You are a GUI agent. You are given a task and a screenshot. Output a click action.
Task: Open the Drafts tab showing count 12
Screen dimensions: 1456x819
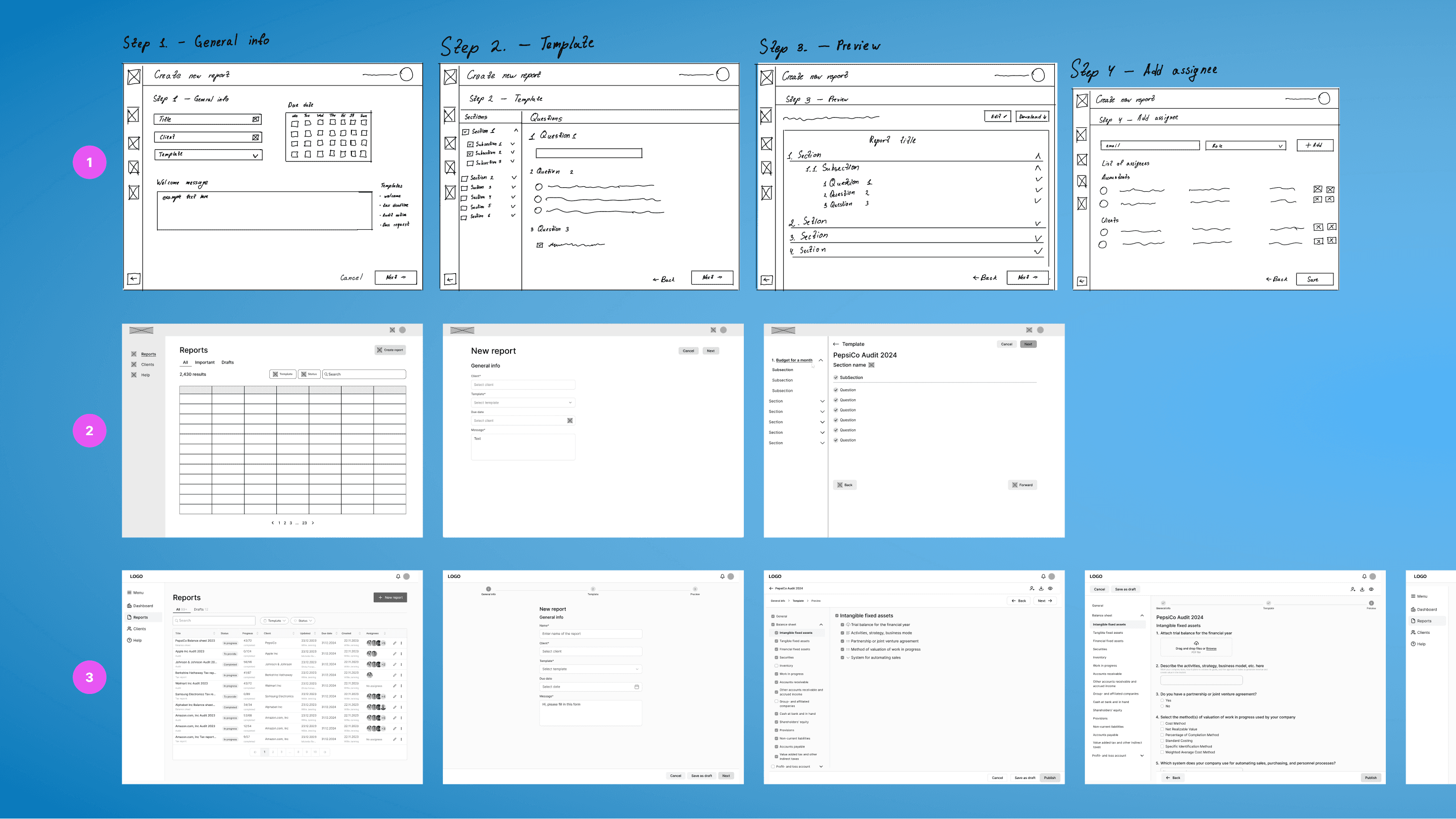click(x=201, y=610)
